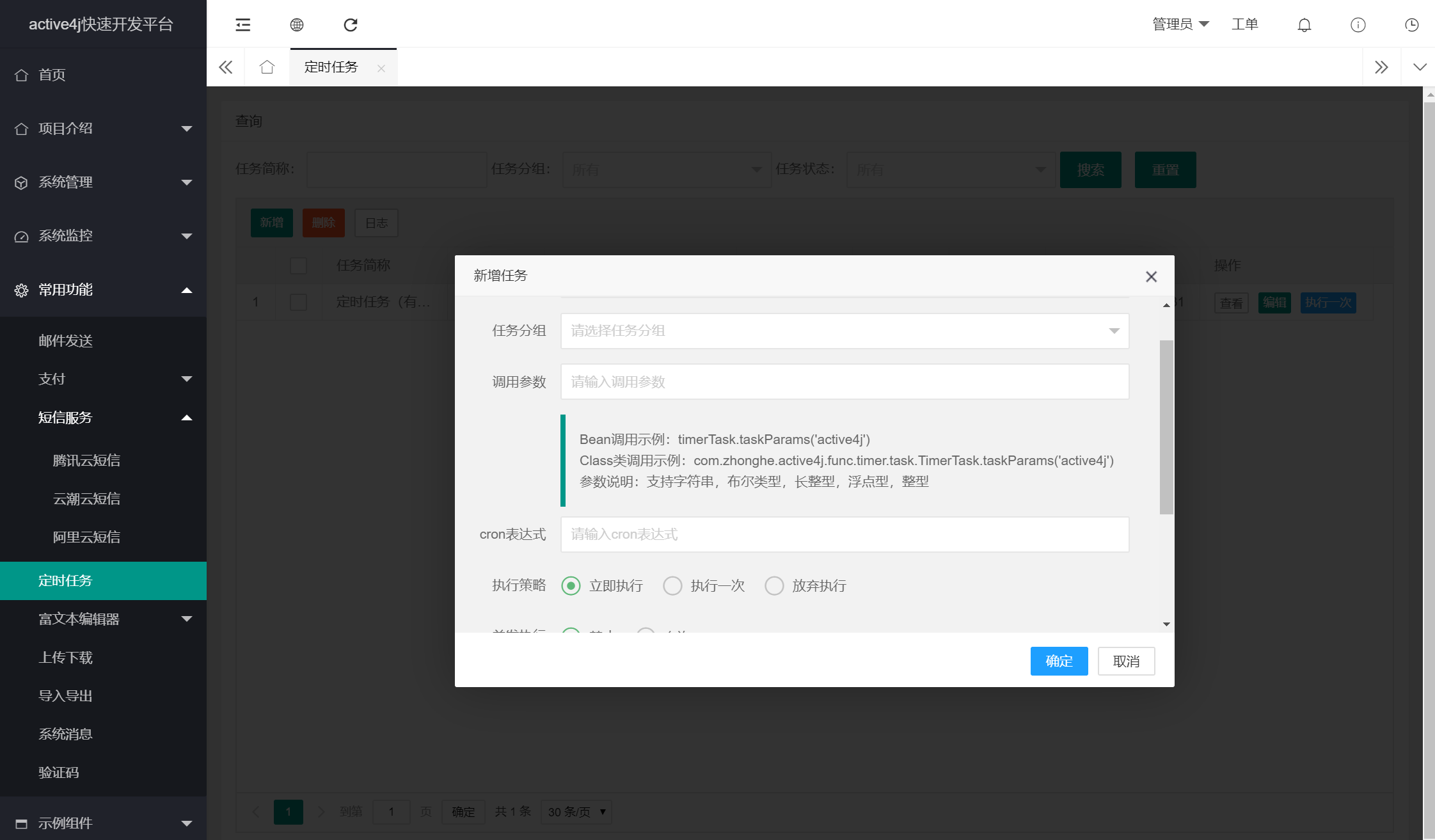Tick the table header select-all checkbox

coord(298,265)
